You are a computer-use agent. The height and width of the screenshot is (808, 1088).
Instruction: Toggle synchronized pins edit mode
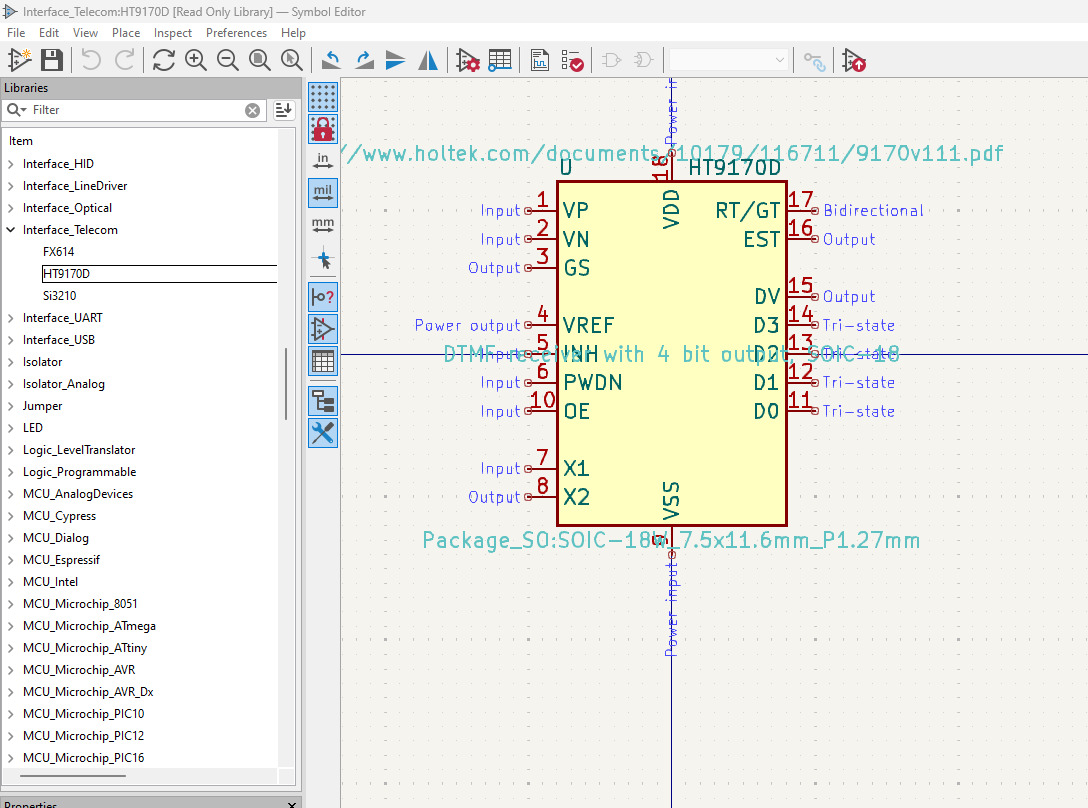pos(815,60)
